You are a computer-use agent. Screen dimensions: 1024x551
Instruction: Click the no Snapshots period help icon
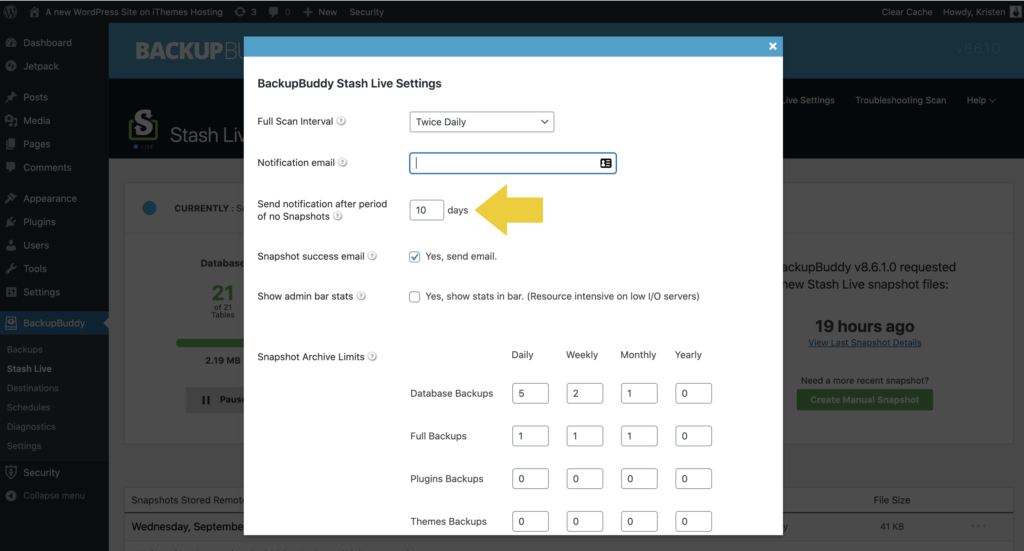click(x=338, y=216)
